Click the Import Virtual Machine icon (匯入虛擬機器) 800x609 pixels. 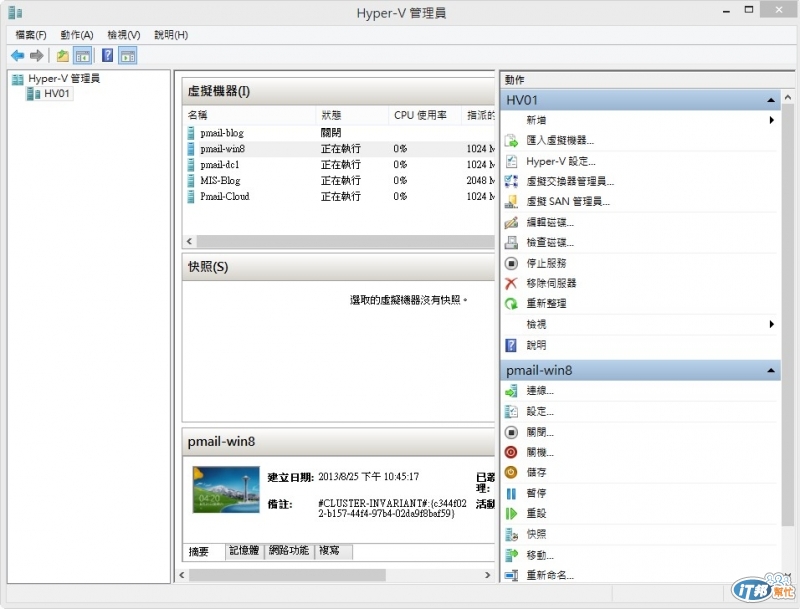click(511, 140)
